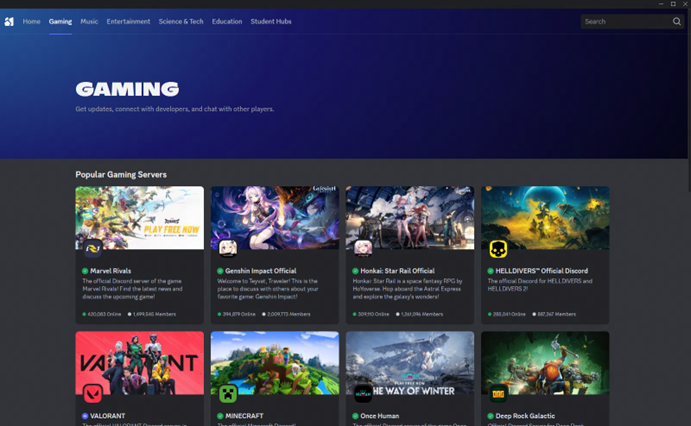The image size is (691, 426).
Task: Click Marvel Rivals online count
Action: [102, 314]
